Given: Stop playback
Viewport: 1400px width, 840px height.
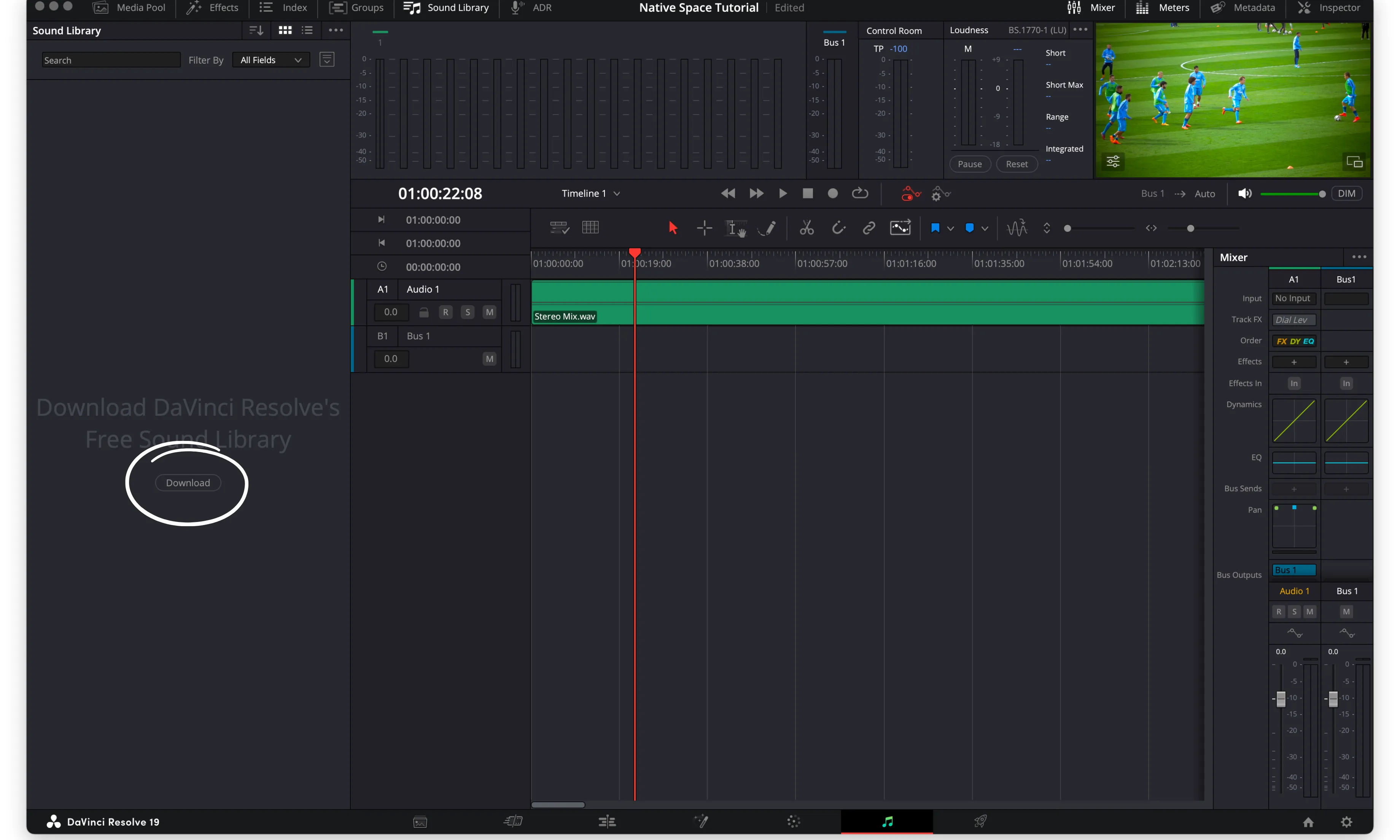Looking at the screenshot, I should coord(808,194).
